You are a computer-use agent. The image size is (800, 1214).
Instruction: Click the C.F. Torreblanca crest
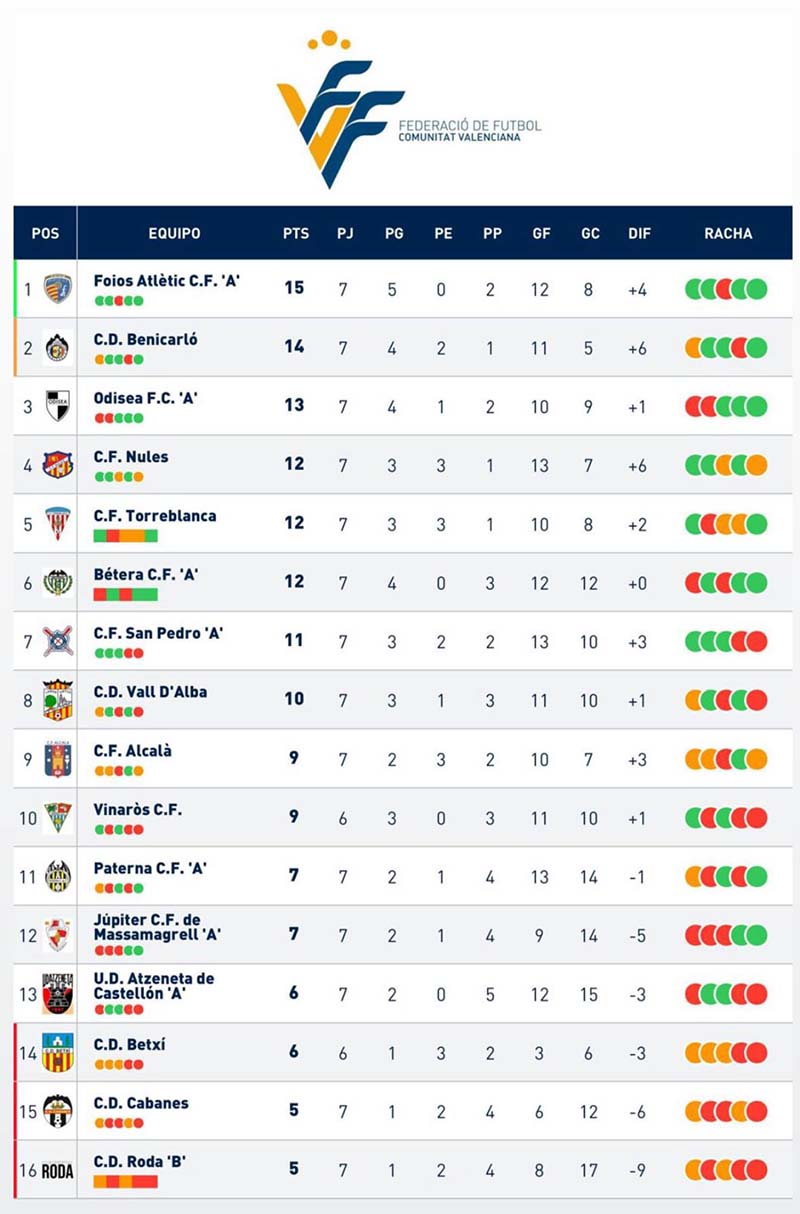point(57,523)
